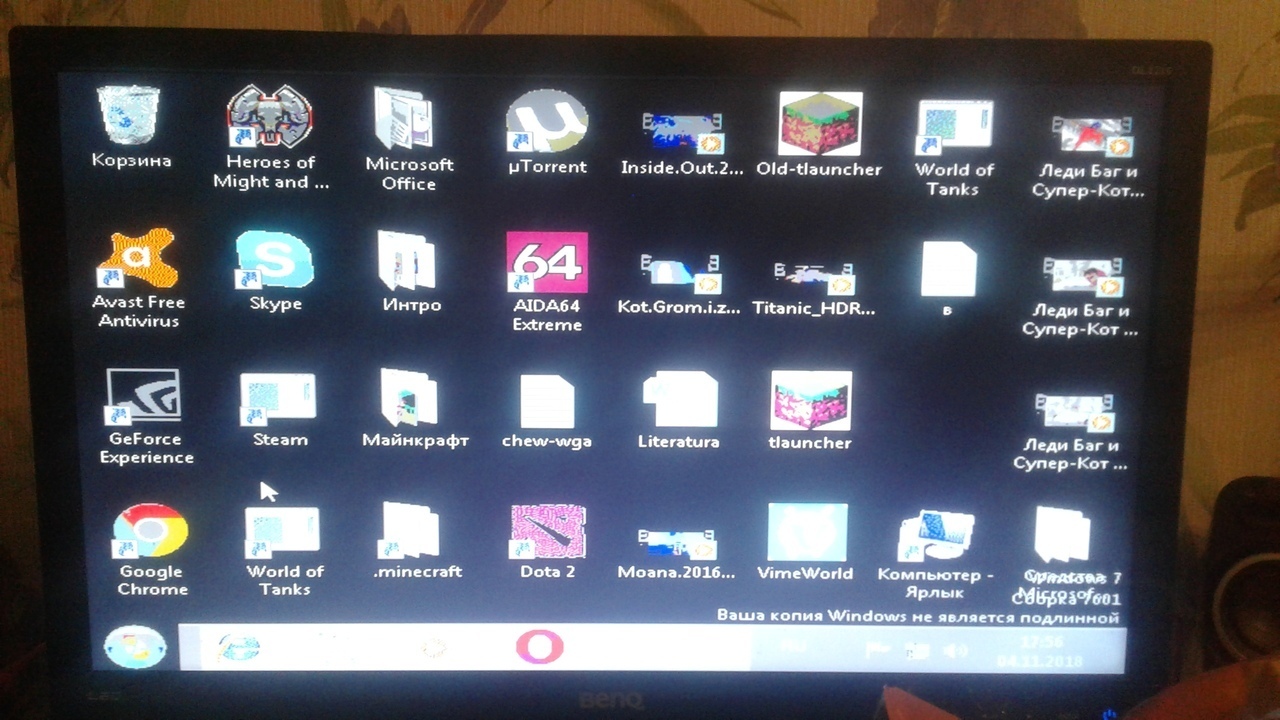Click the volume speaker tray icon
Screen dimensions: 1280x720
(955, 651)
